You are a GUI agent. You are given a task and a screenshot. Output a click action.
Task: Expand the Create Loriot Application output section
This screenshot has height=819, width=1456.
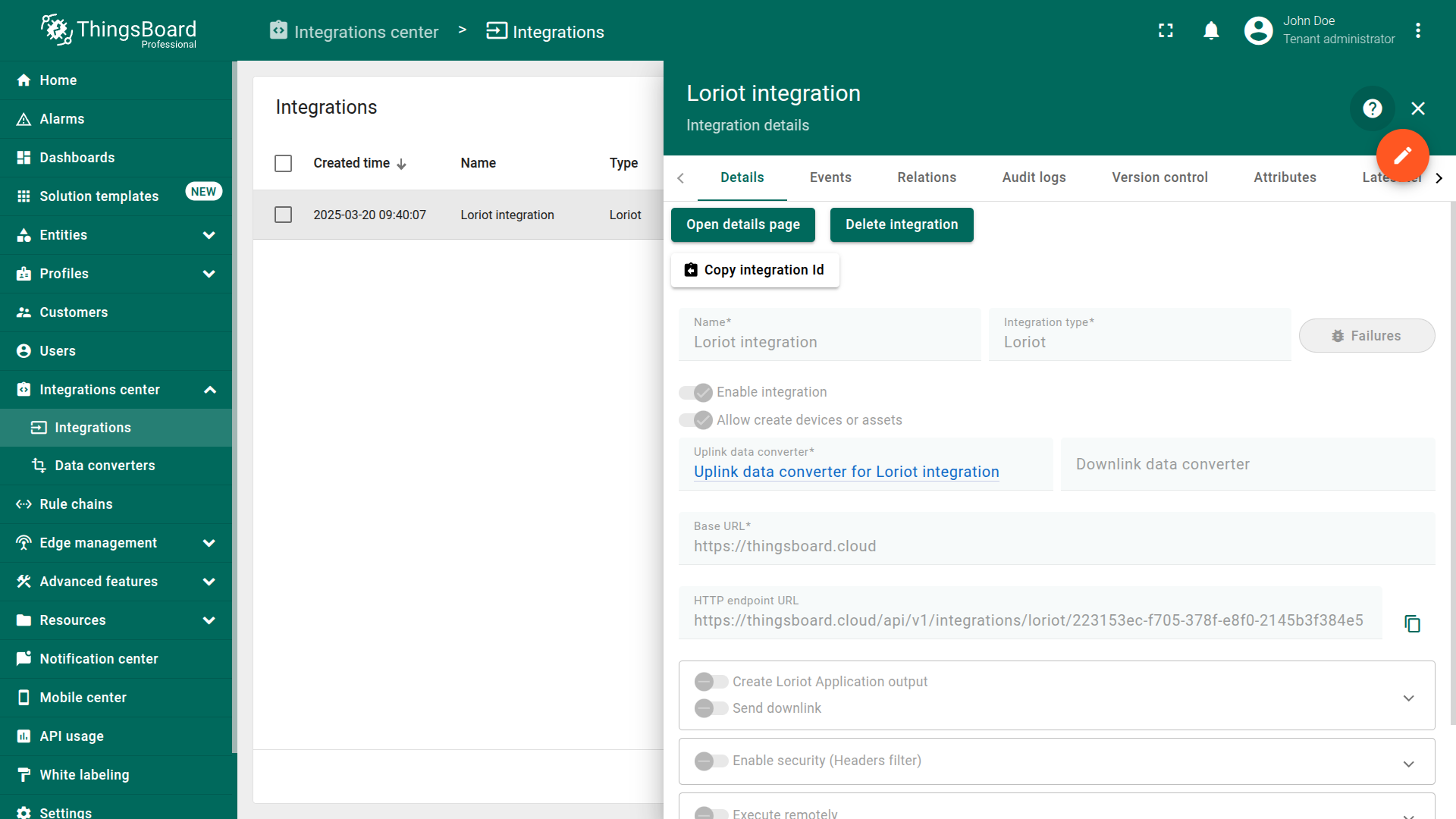(x=1408, y=698)
